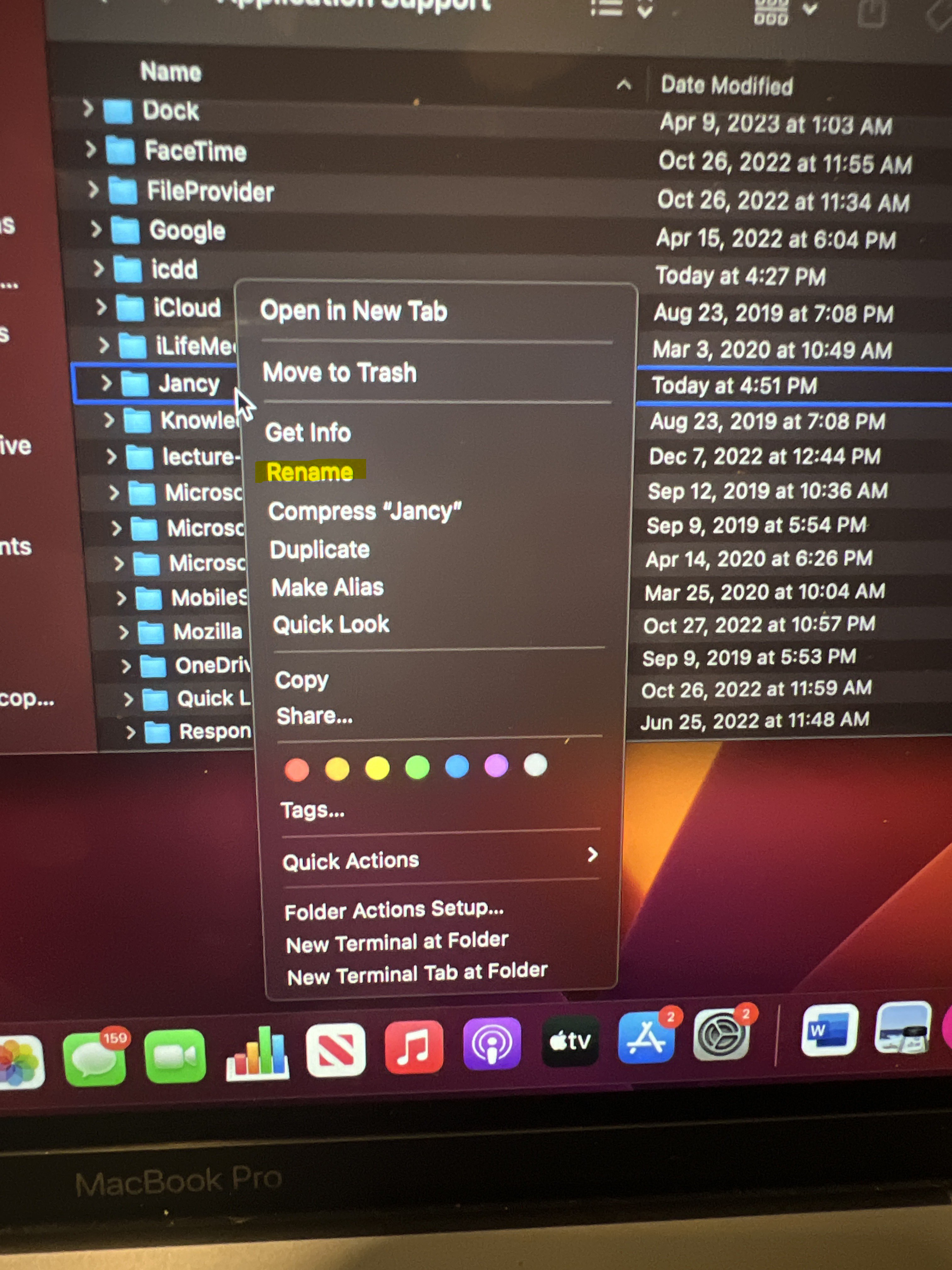Choose Tags… from context menu
This screenshot has height=1270, width=952.
coord(313,810)
